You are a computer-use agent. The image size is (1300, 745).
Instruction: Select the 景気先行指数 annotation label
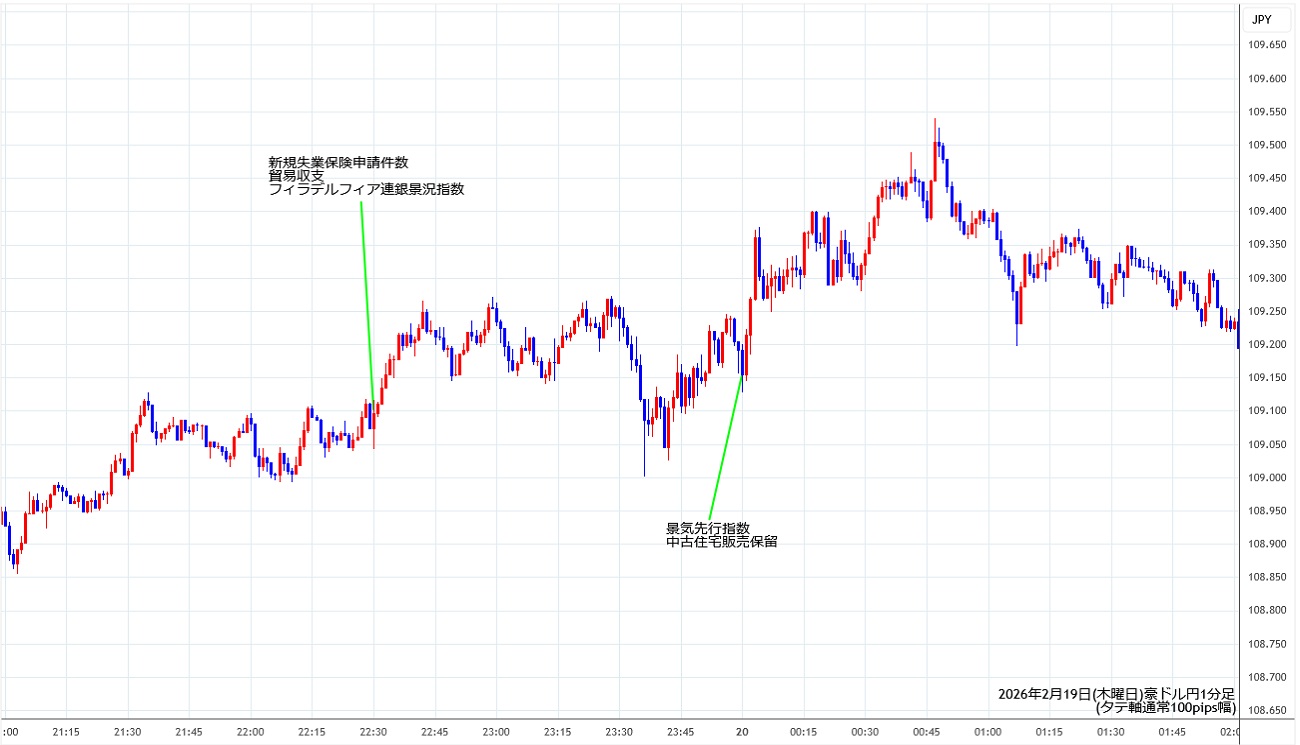(708, 528)
